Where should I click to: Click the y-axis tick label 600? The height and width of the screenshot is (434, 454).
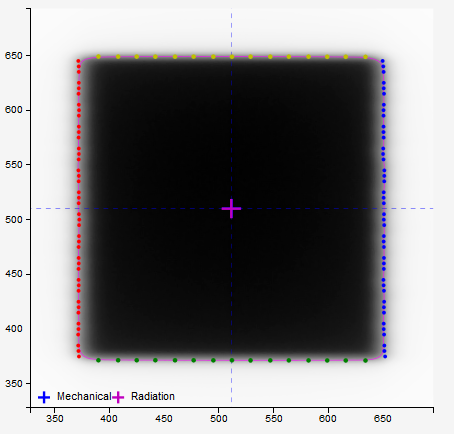[x=14, y=110]
